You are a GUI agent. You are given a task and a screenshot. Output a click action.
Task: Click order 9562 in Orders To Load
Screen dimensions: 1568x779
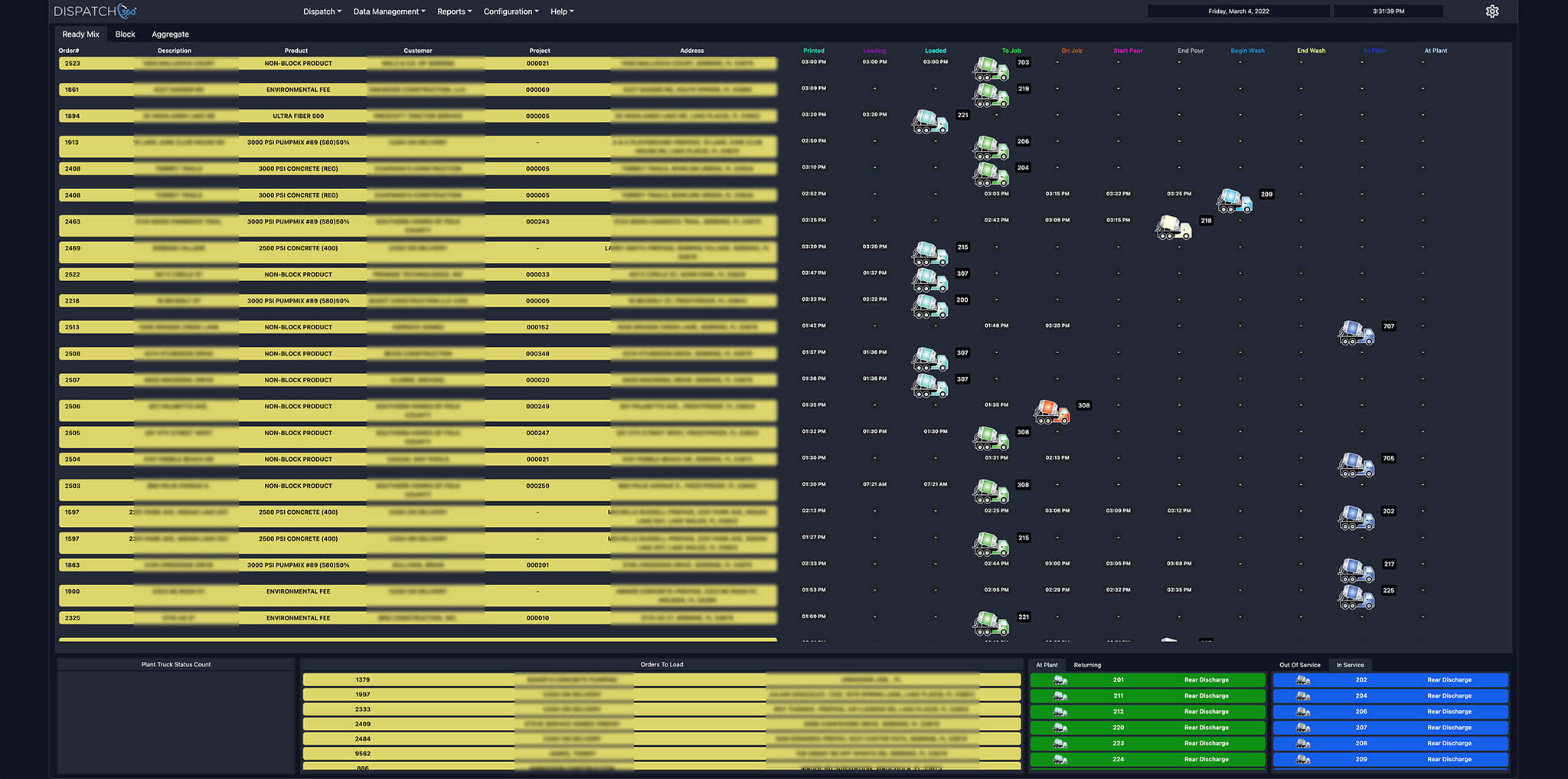coord(661,754)
